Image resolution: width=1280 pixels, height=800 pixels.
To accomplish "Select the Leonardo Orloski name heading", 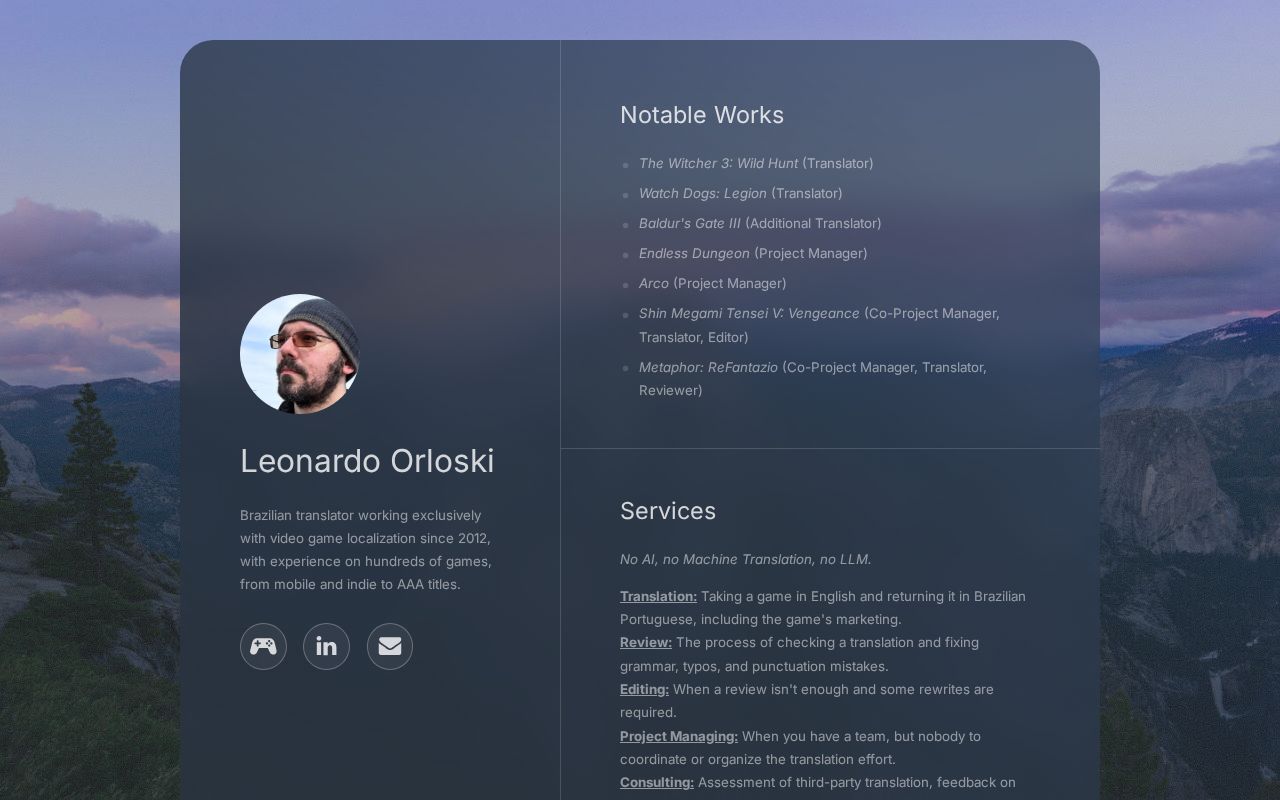I will (x=367, y=461).
